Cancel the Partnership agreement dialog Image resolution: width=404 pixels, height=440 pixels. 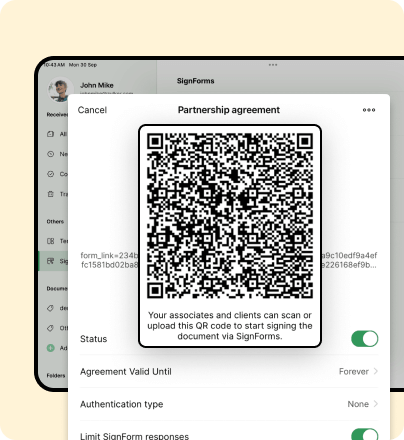click(x=92, y=110)
